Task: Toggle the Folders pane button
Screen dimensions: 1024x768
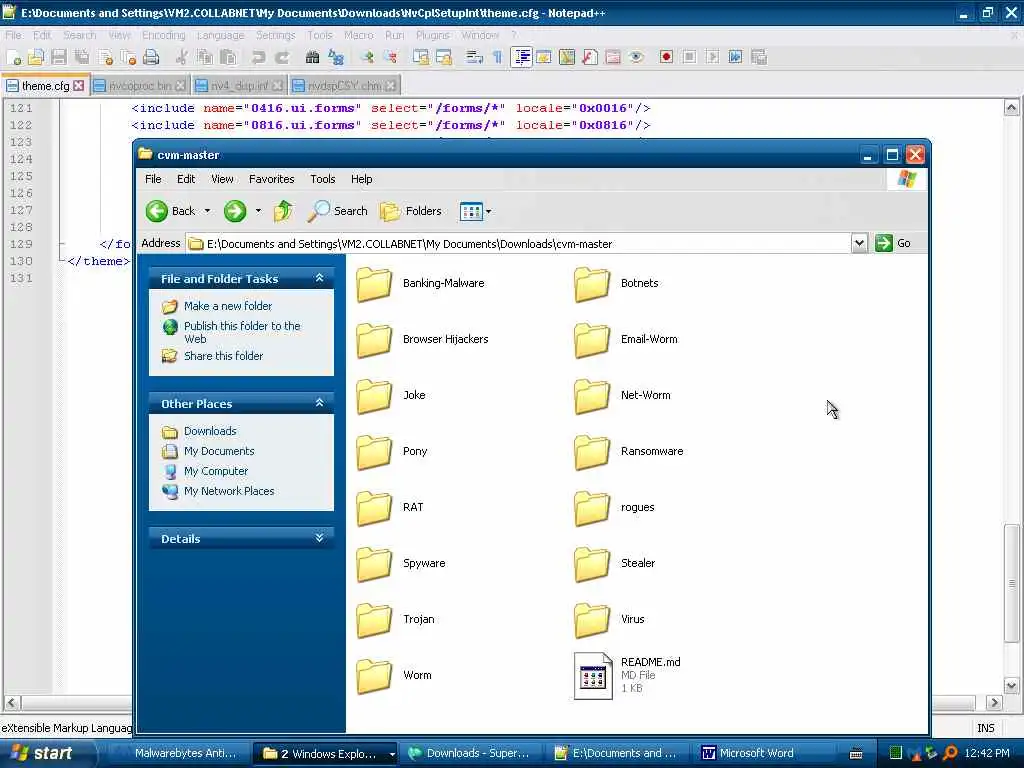Action: [411, 211]
